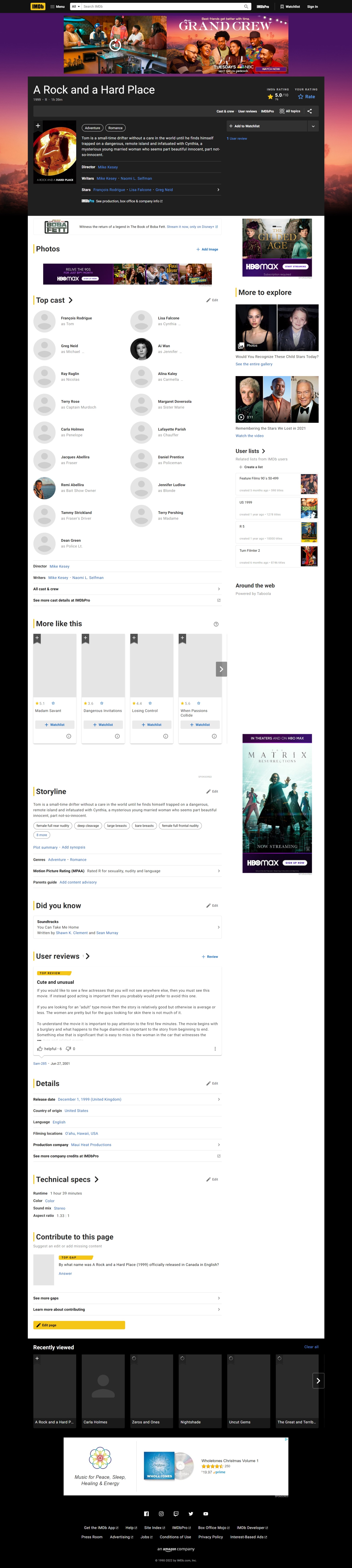Click the IMDb logo in header
The image size is (352, 1568).
38,7
